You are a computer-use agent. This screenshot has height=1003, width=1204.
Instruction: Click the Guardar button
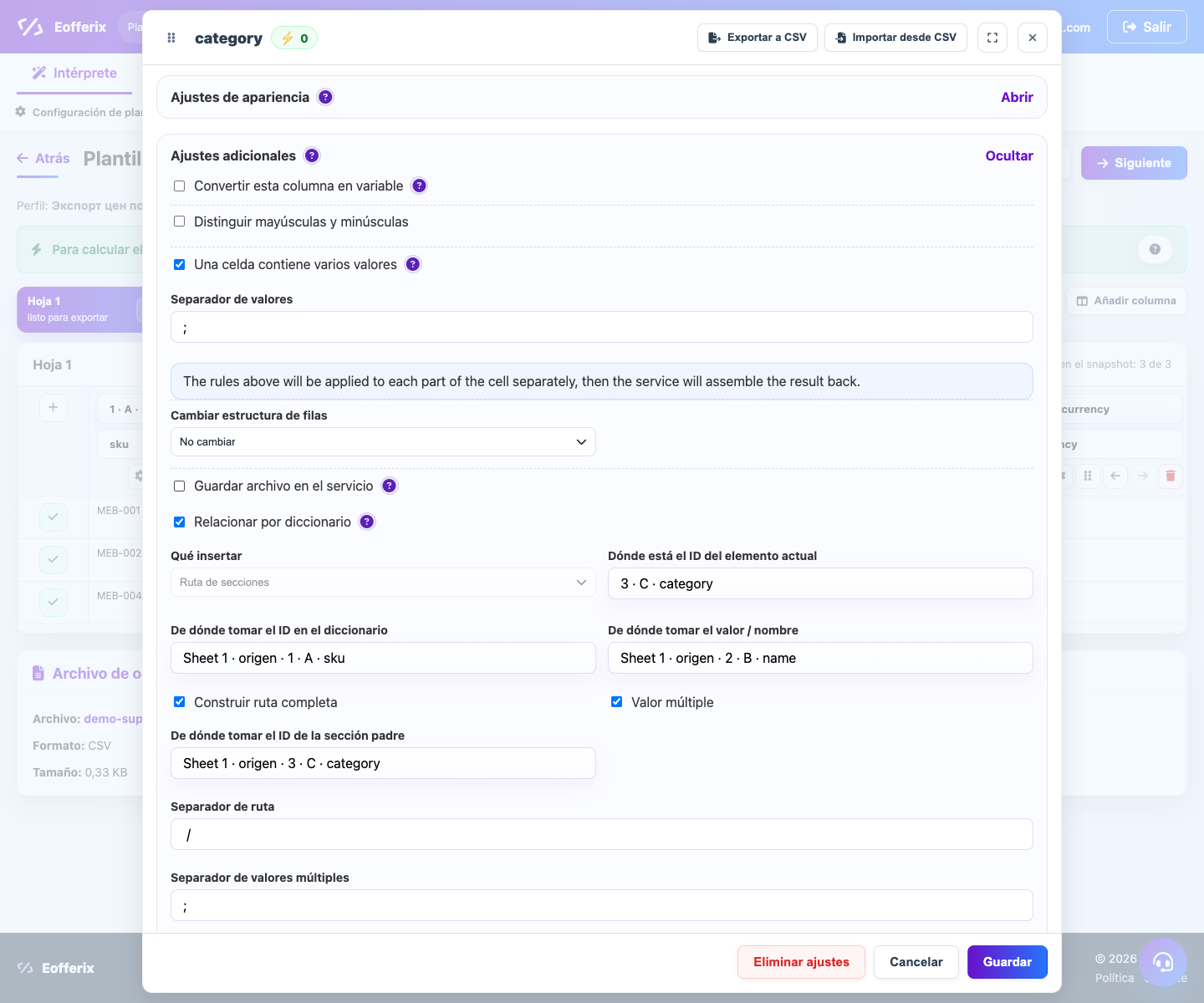coord(1008,962)
